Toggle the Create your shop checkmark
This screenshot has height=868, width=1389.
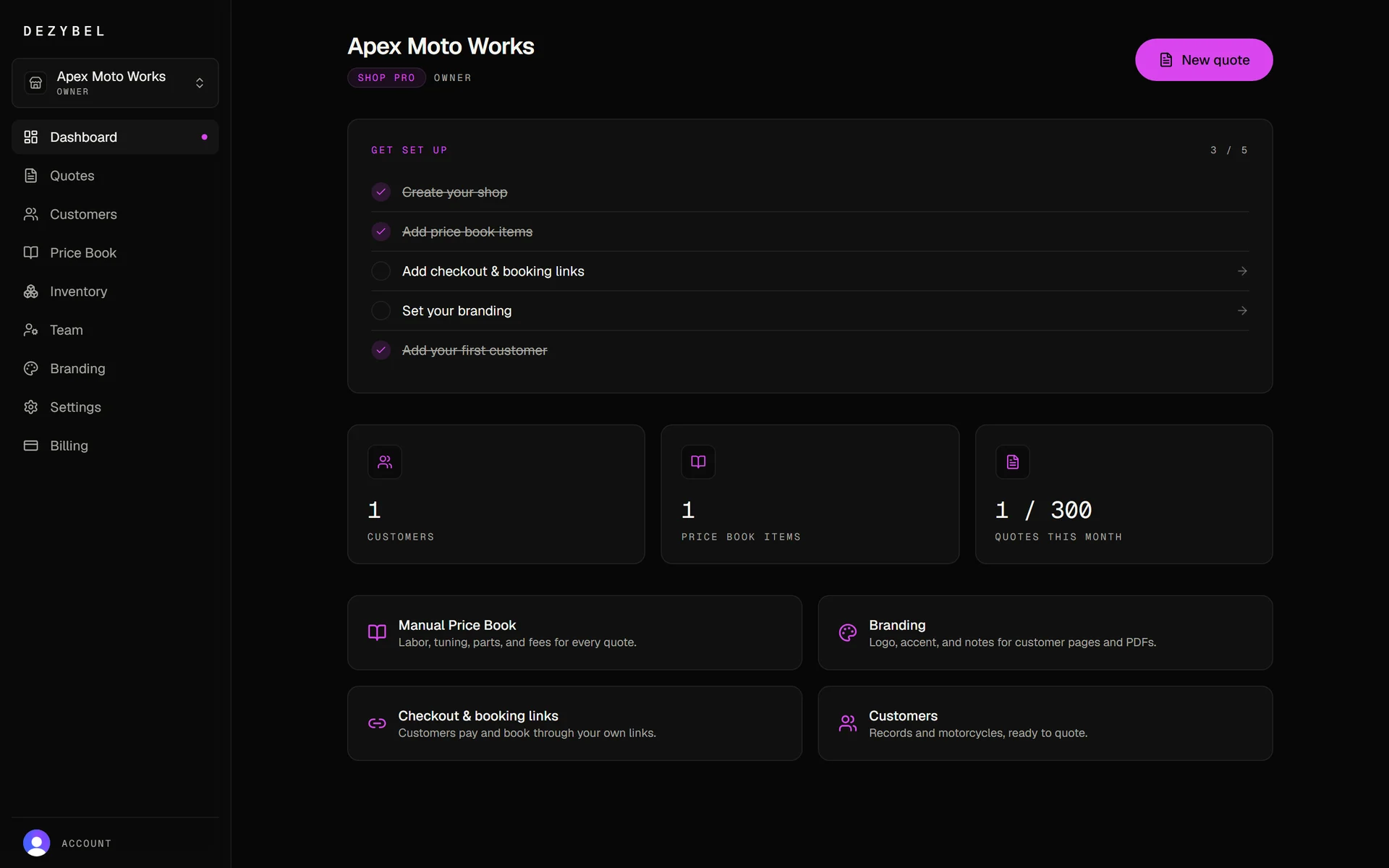click(381, 192)
